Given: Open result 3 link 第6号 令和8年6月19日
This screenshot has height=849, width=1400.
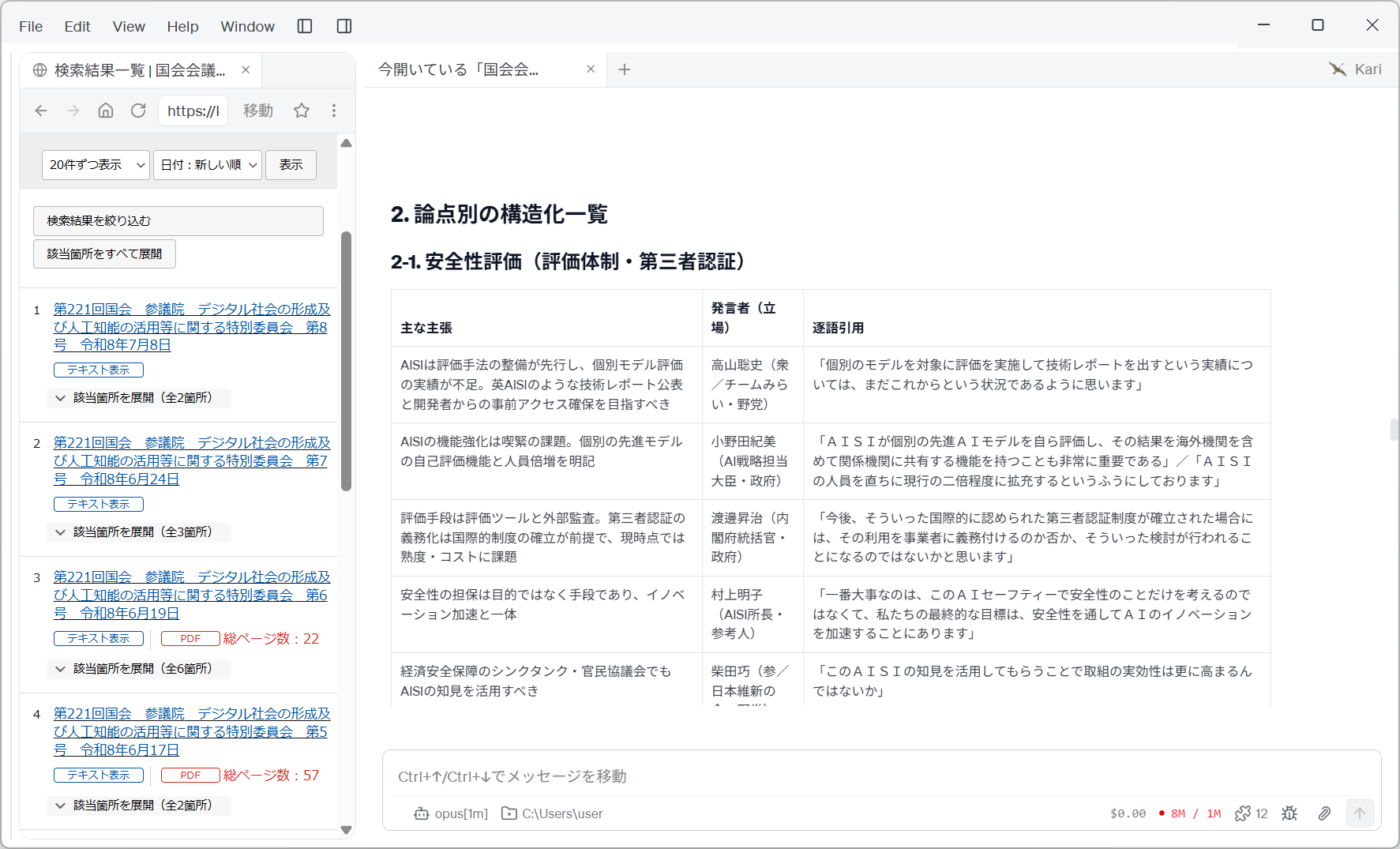Looking at the screenshot, I should 192,595.
